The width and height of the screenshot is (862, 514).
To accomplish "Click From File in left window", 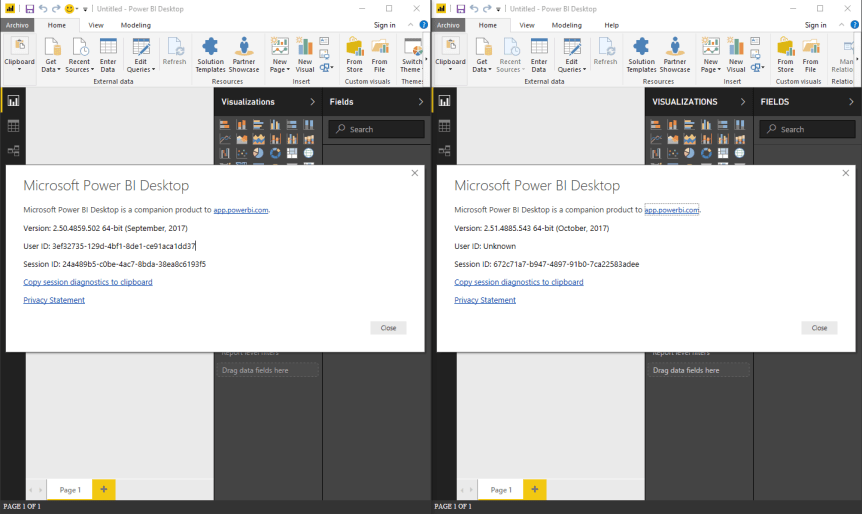I will [379, 55].
